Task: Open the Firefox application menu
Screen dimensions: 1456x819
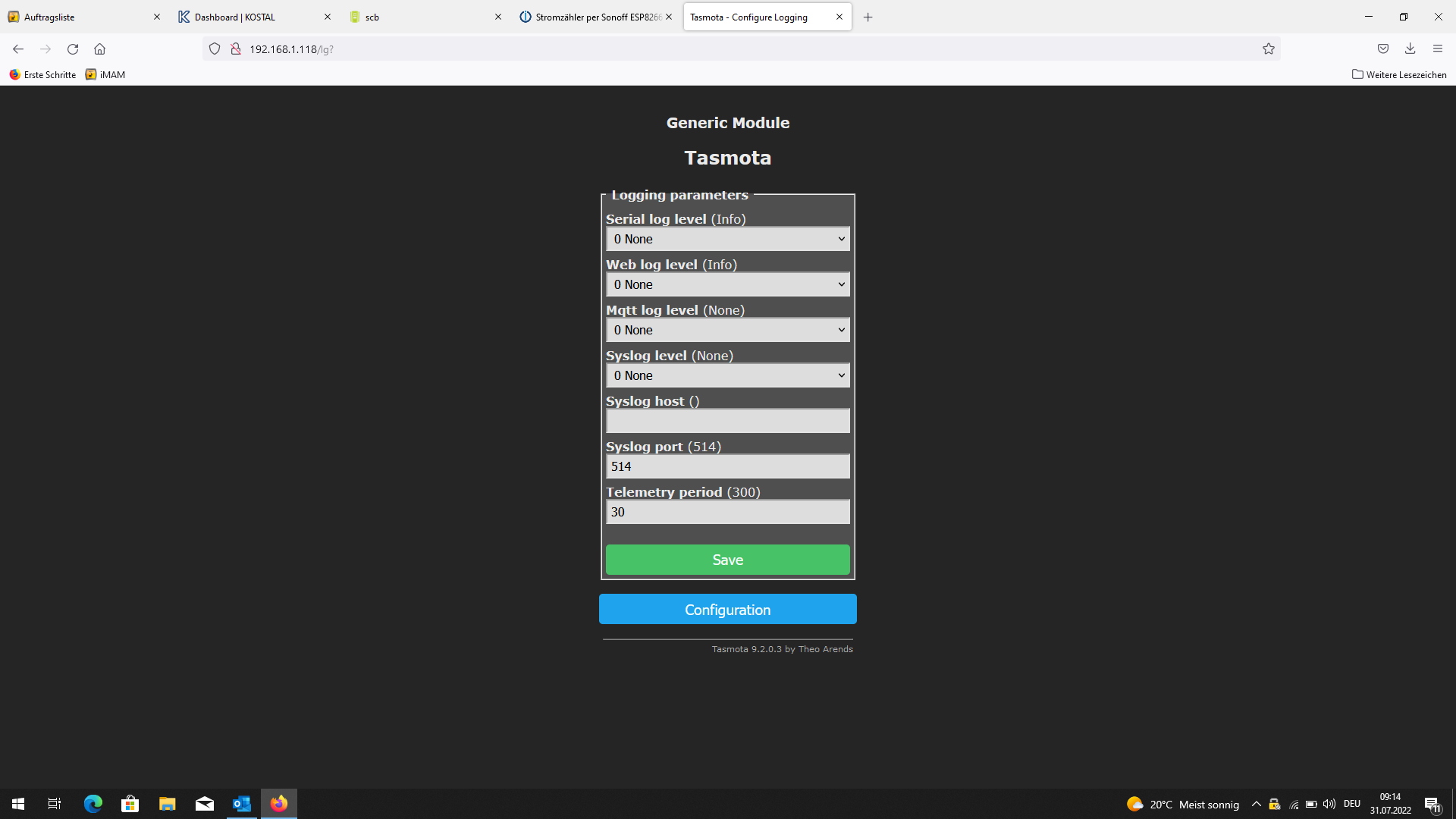Action: point(1438,49)
